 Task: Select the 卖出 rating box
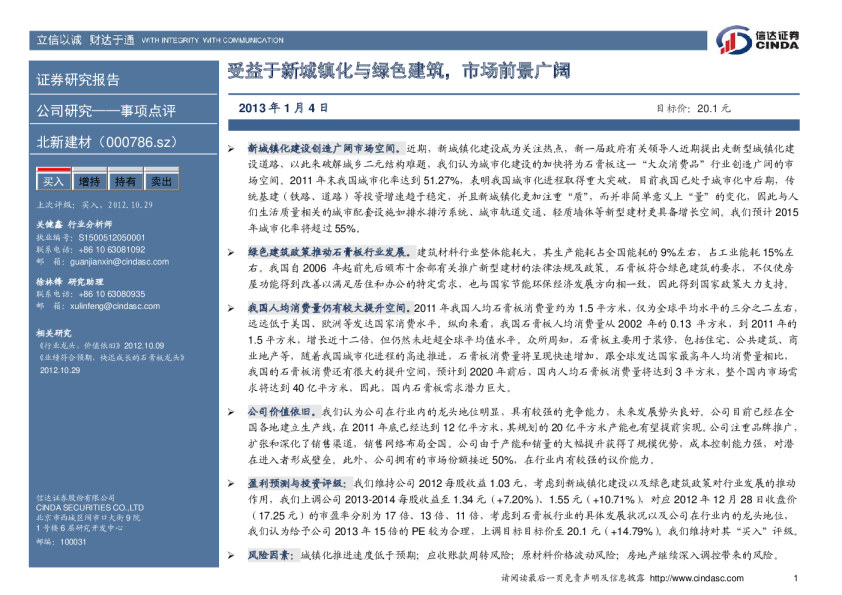click(x=160, y=182)
